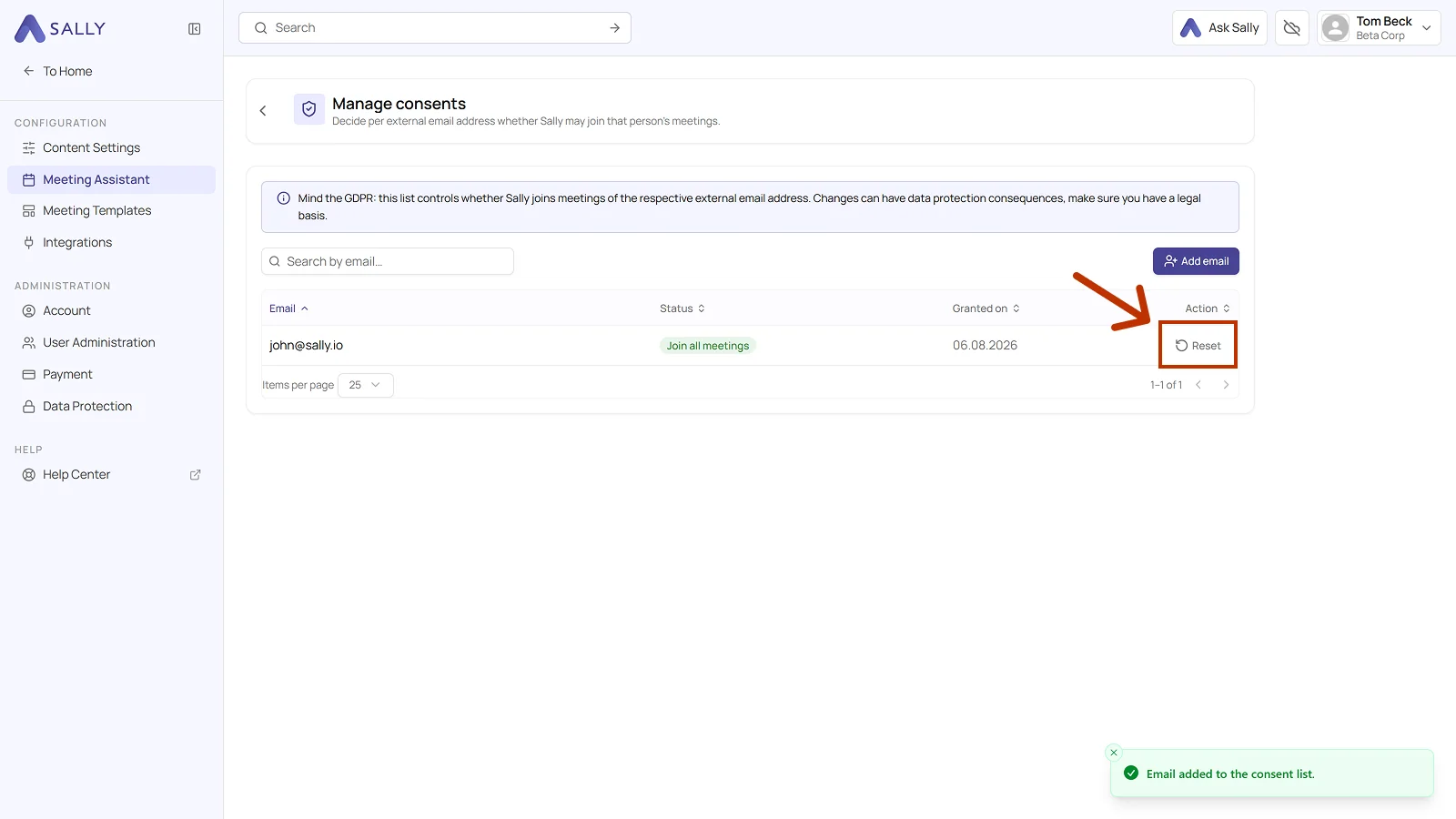Collapse the sidebar panel icon
The width and height of the screenshot is (1456, 819).
[195, 29]
